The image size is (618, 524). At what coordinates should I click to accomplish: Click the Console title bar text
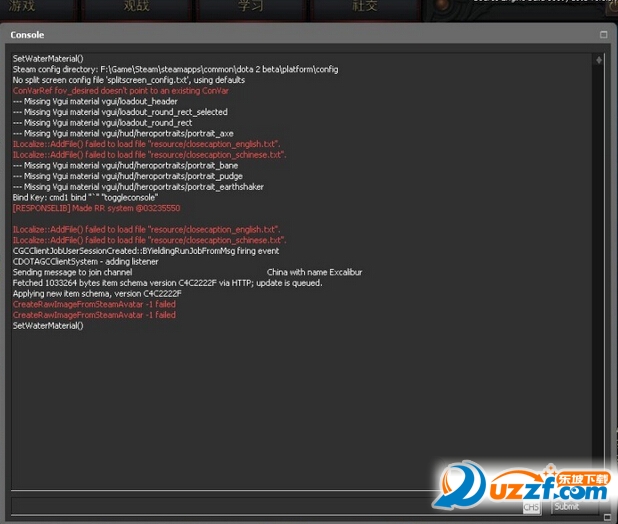[27, 35]
